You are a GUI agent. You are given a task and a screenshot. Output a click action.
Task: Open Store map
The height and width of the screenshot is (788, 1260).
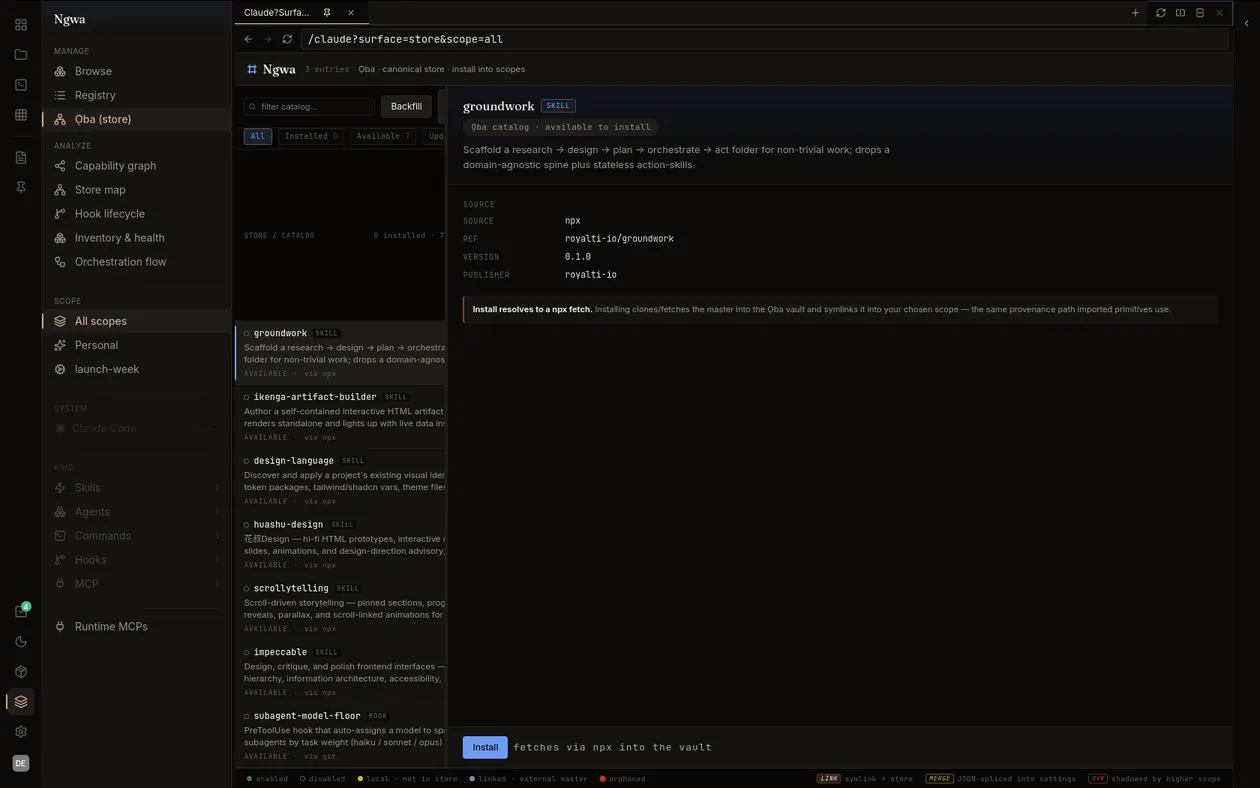click(x=136, y=190)
